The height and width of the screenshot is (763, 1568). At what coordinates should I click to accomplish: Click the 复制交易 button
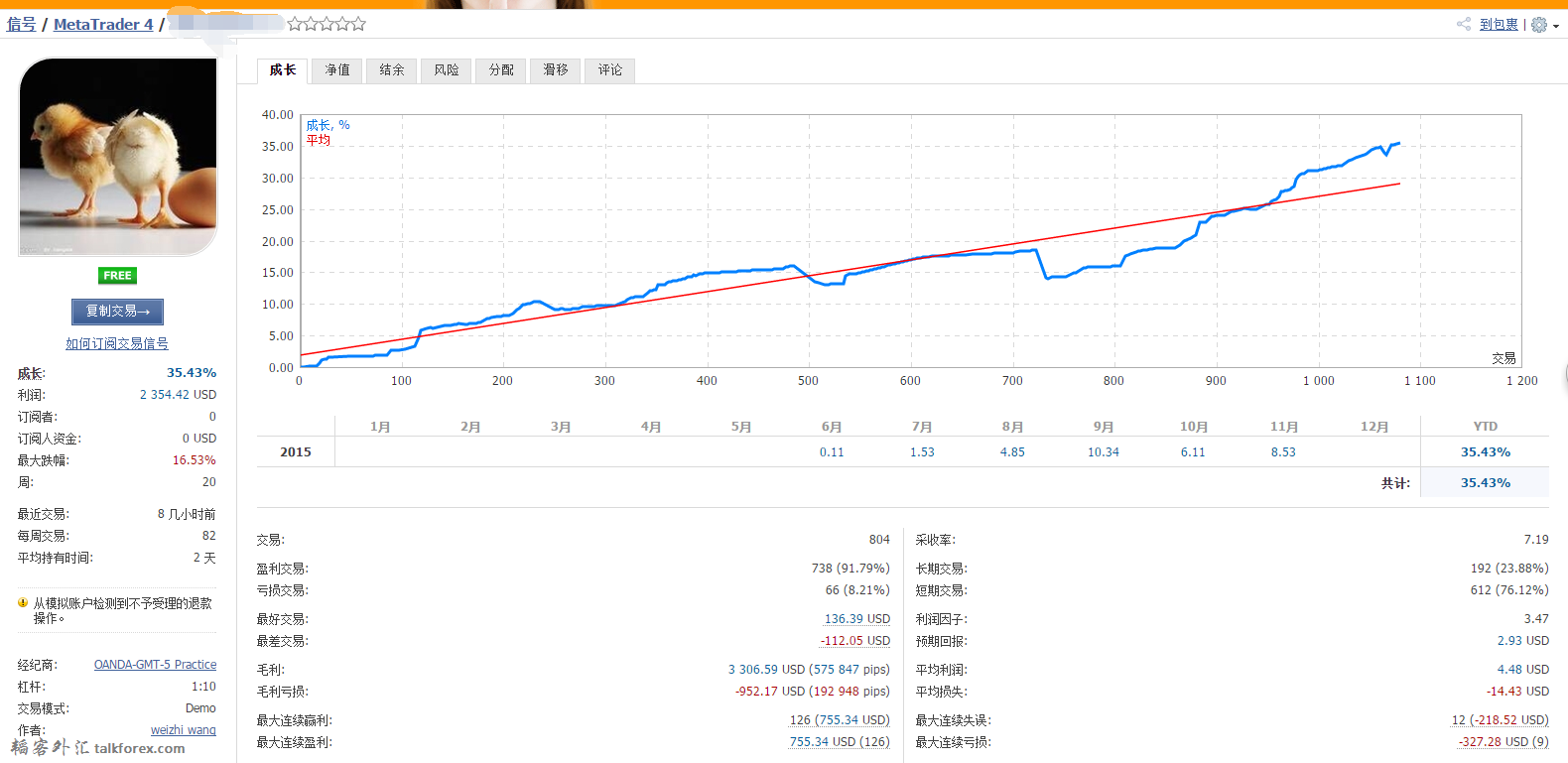117,312
